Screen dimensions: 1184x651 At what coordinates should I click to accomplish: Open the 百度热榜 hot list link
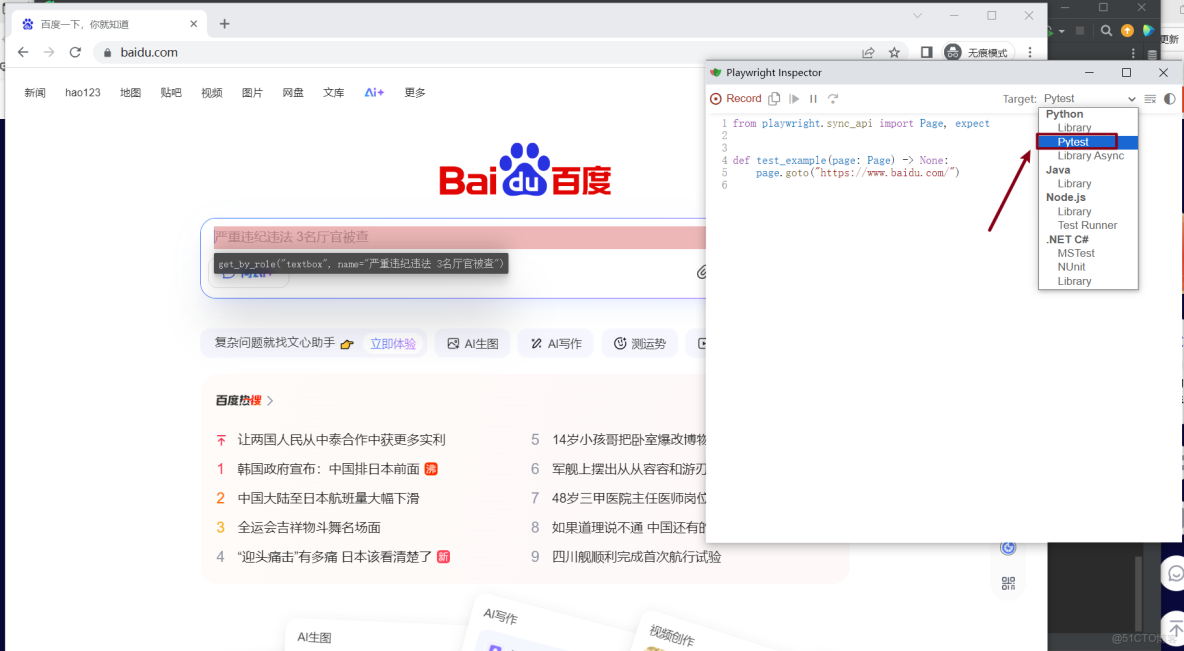click(x=237, y=398)
